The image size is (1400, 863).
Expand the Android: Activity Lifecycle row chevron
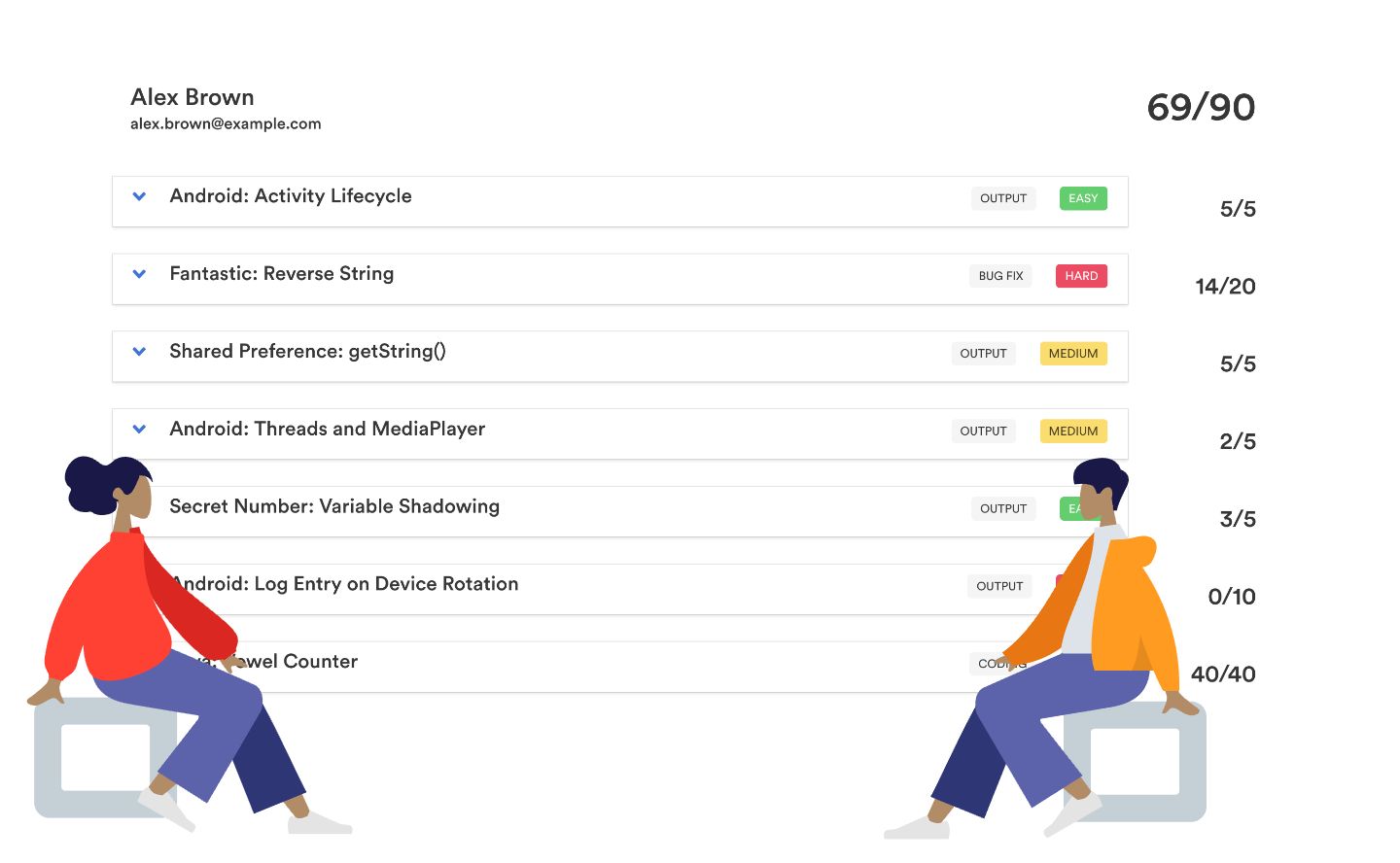(x=139, y=196)
